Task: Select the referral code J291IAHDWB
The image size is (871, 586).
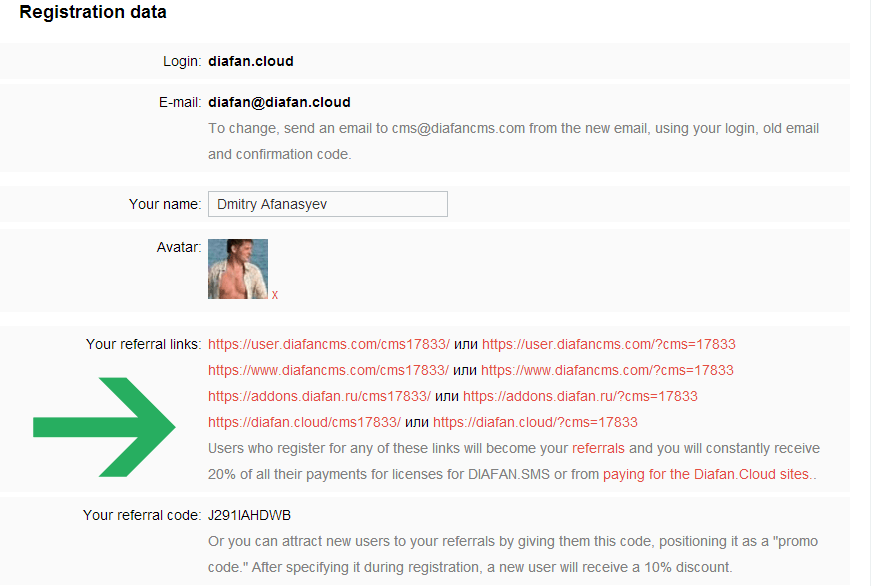Action: coord(249,515)
